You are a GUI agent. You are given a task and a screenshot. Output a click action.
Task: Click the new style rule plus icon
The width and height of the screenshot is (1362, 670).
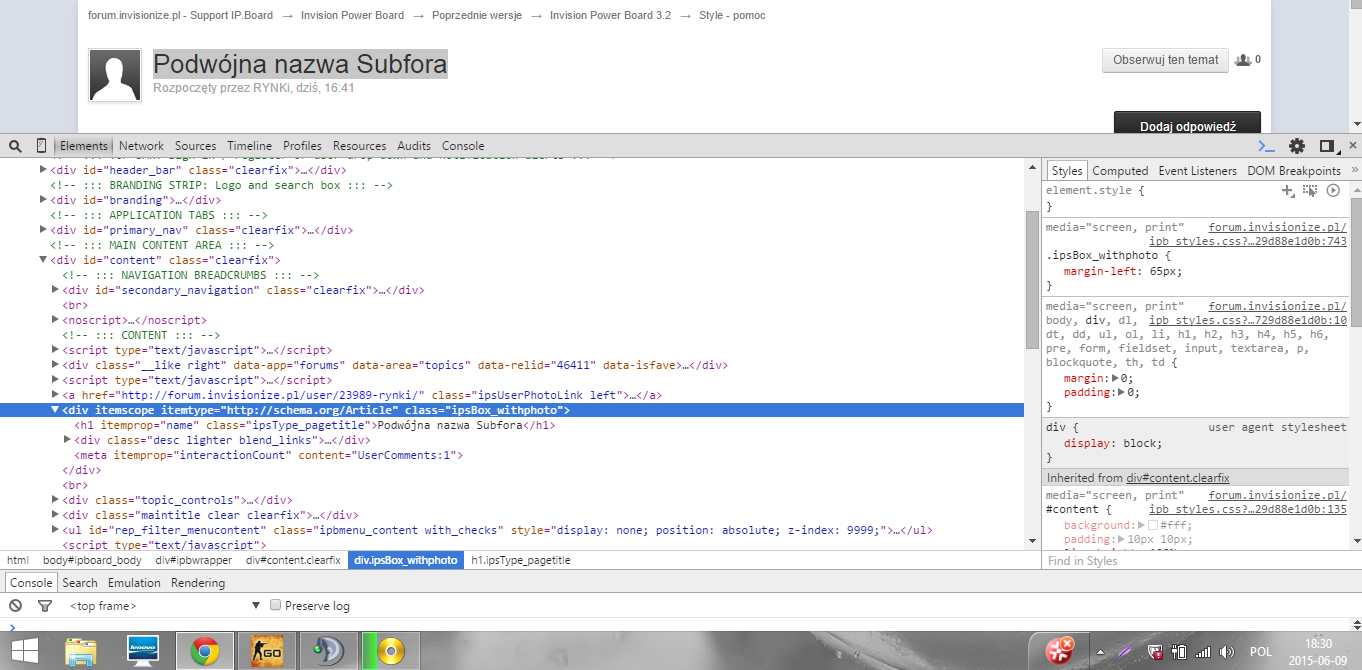(x=1288, y=190)
